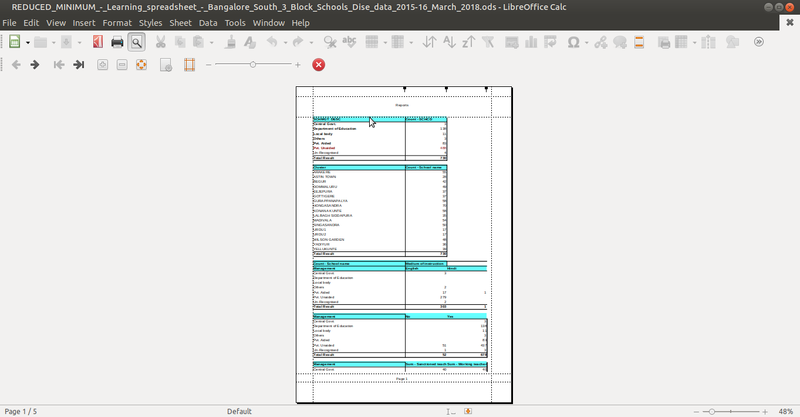The image size is (800, 417).
Task: Expand the Freeze Rows and Columns dropdown
Action: 694,43
